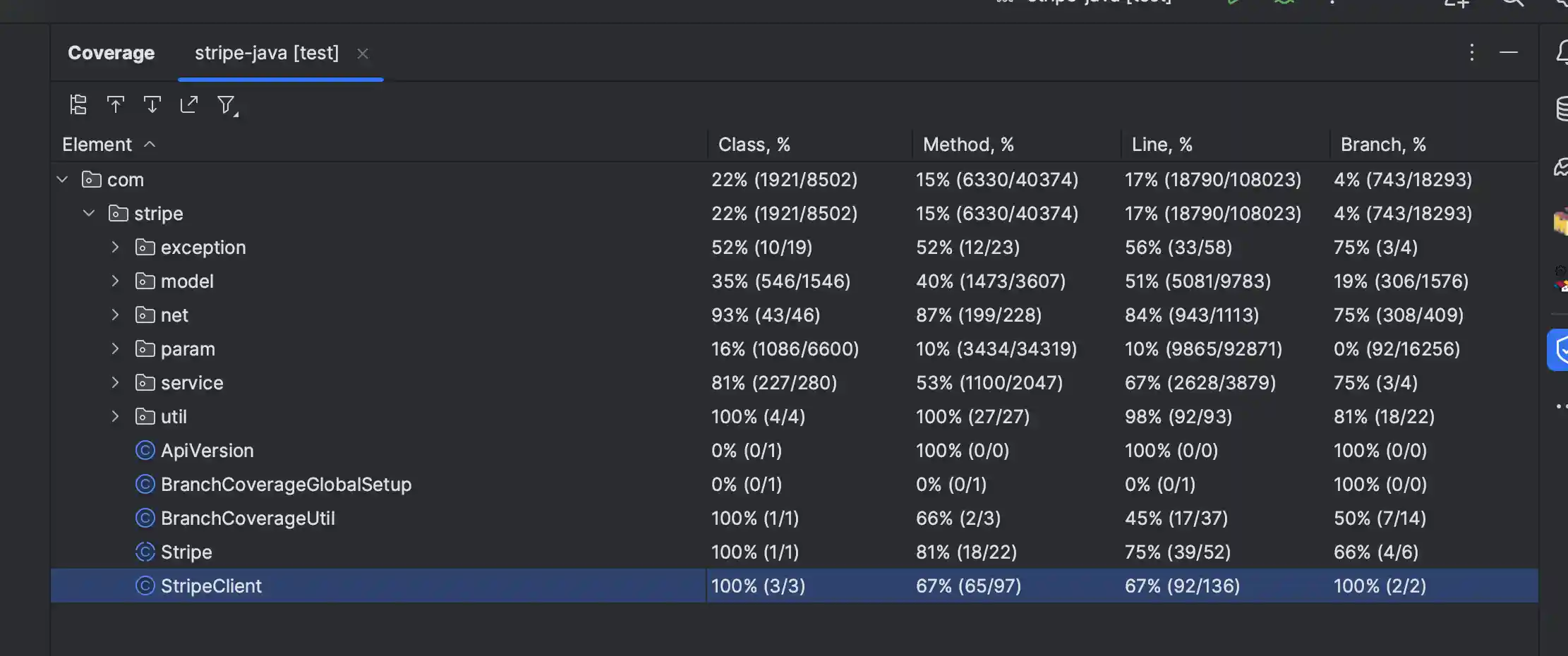This screenshot has height=656, width=1568.
Task: Click the Generate Coverage Report export icon
Action: [189, 105]
